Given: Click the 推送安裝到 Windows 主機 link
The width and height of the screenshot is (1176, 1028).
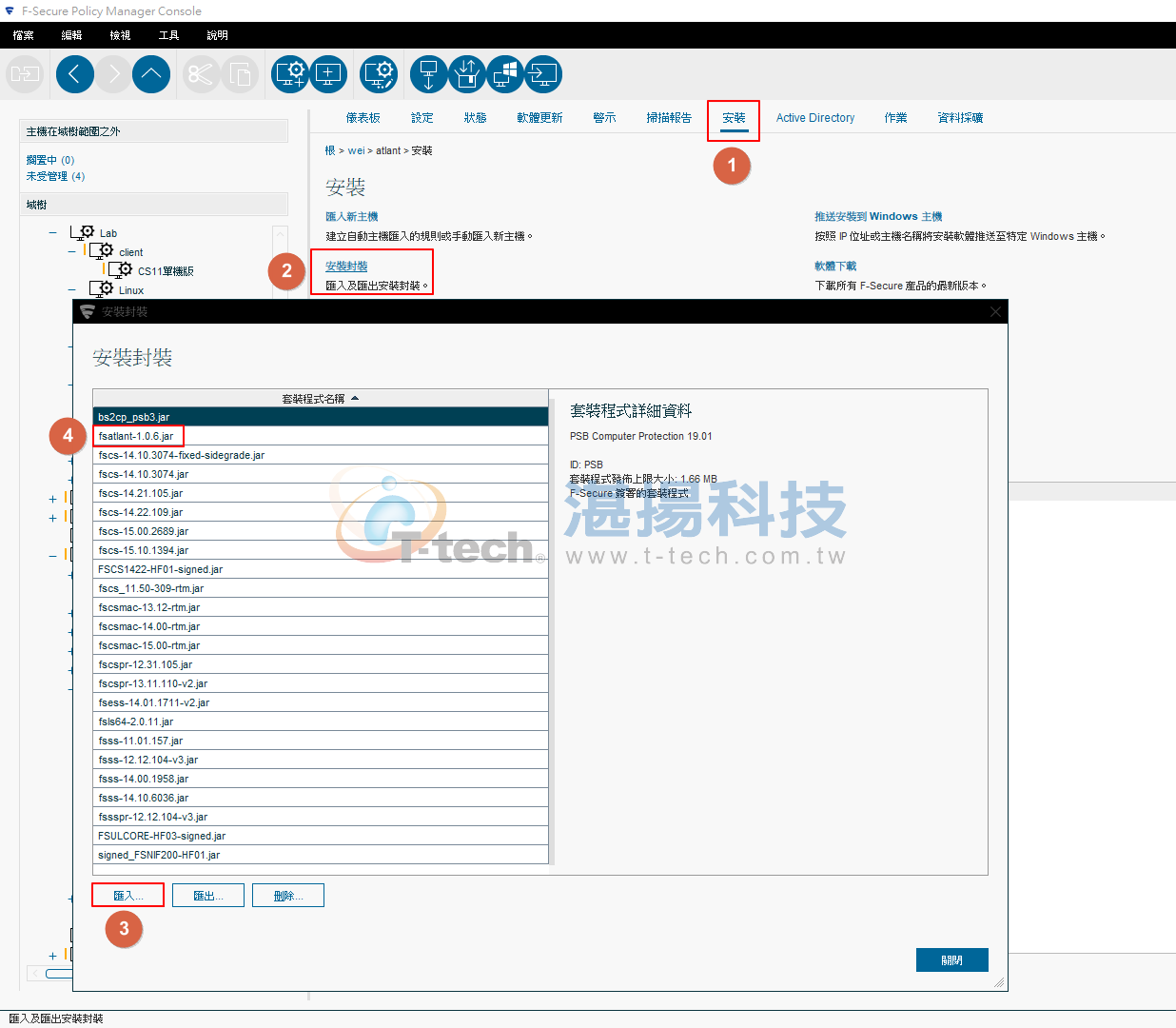Looking at the screenshot, I should (x=878, y=217).
